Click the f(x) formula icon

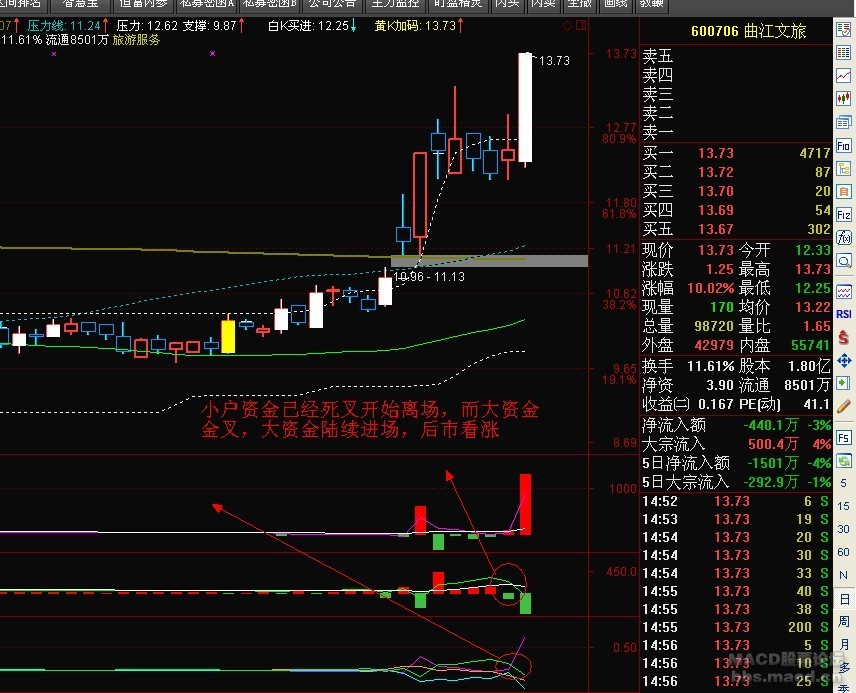(x=844, y=238)
